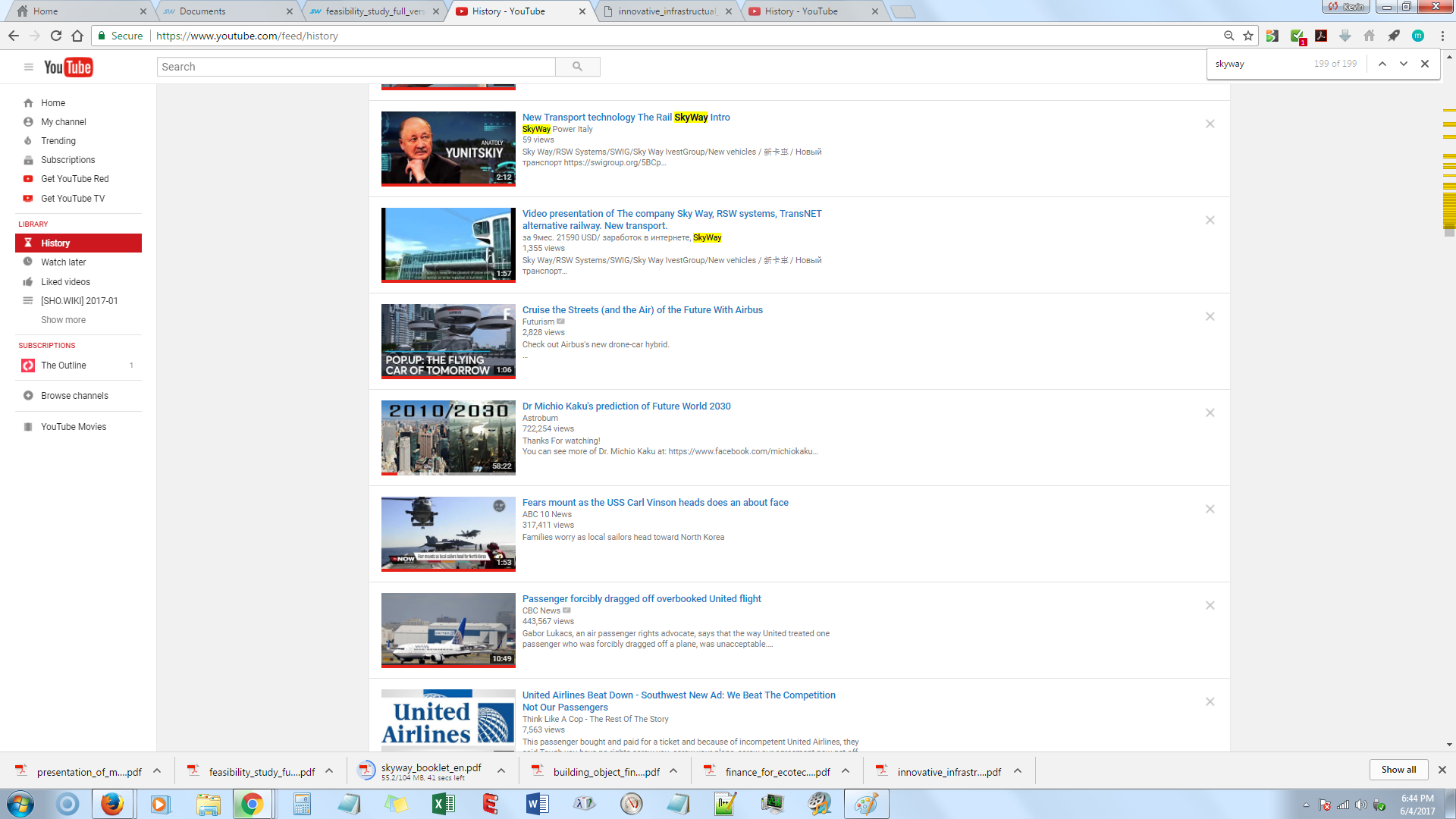This screenshot has height=819, width=1456.
Task: Remove the Michio Kaku video from history
Action: [1210, 413]
